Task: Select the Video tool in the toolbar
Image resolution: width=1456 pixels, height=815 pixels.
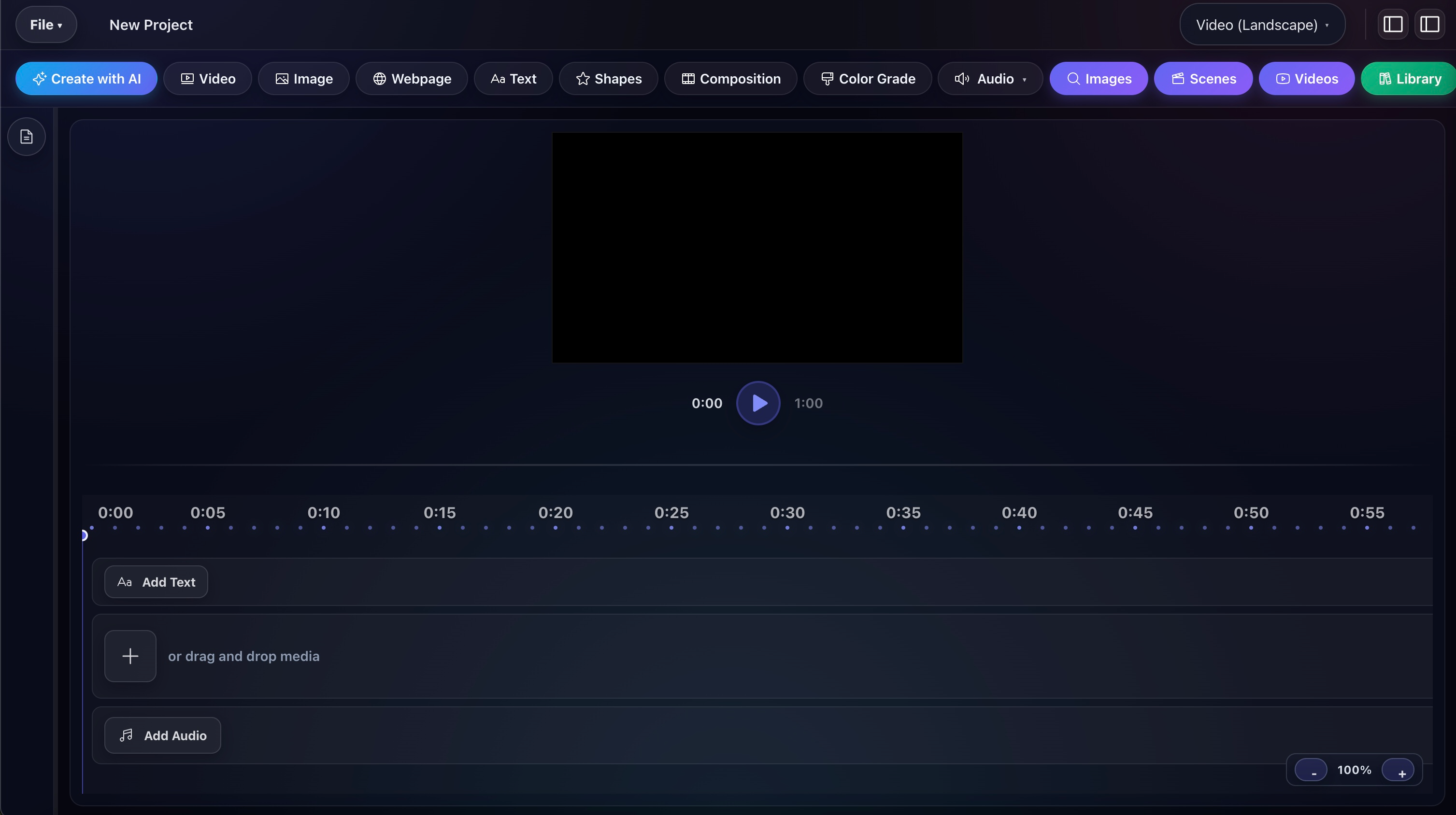Action: coord(207,79)
